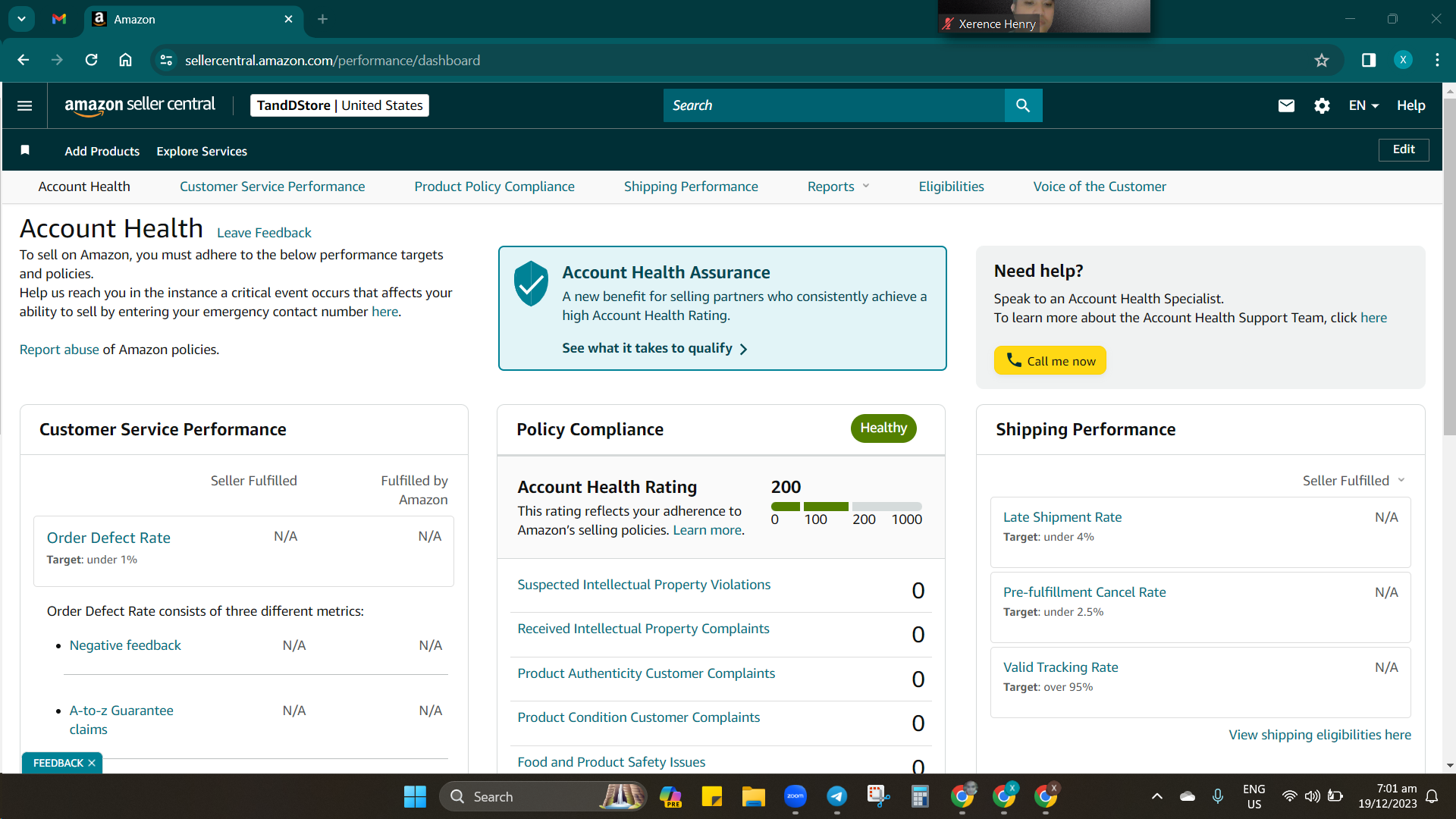Open the Chrome three-dot menu
This screenshot has width=1456, height=819.
[1437, 60]
